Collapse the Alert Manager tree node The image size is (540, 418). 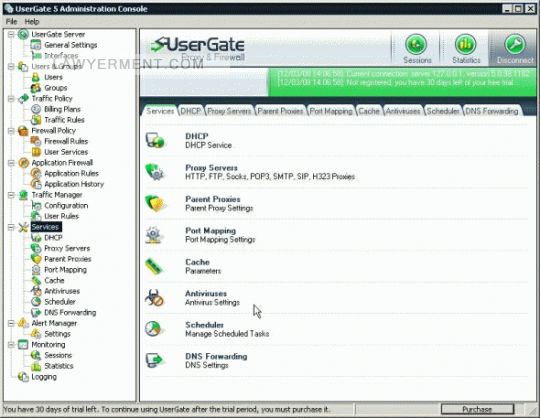[11, 323]
